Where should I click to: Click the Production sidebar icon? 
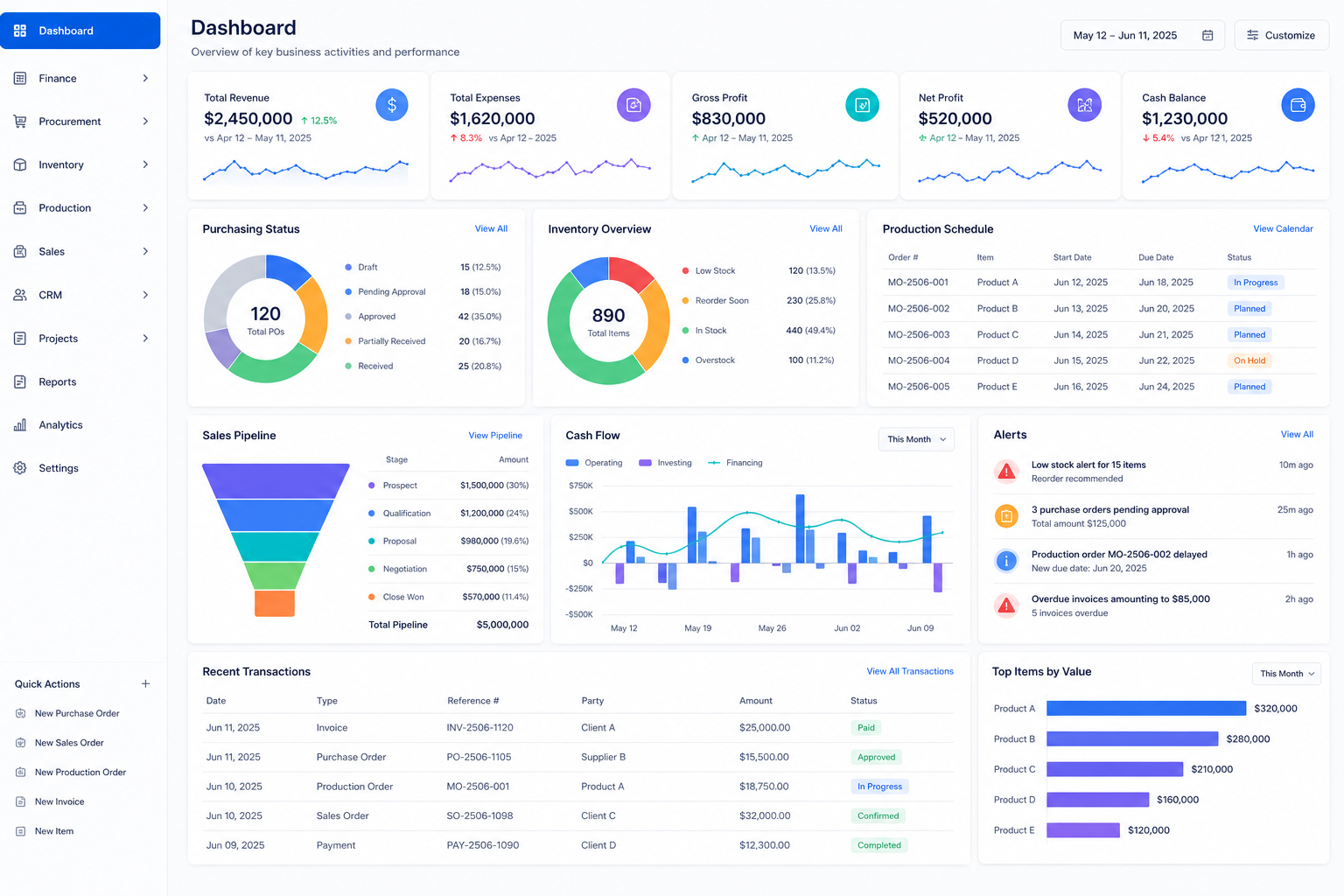click(20, 208)
